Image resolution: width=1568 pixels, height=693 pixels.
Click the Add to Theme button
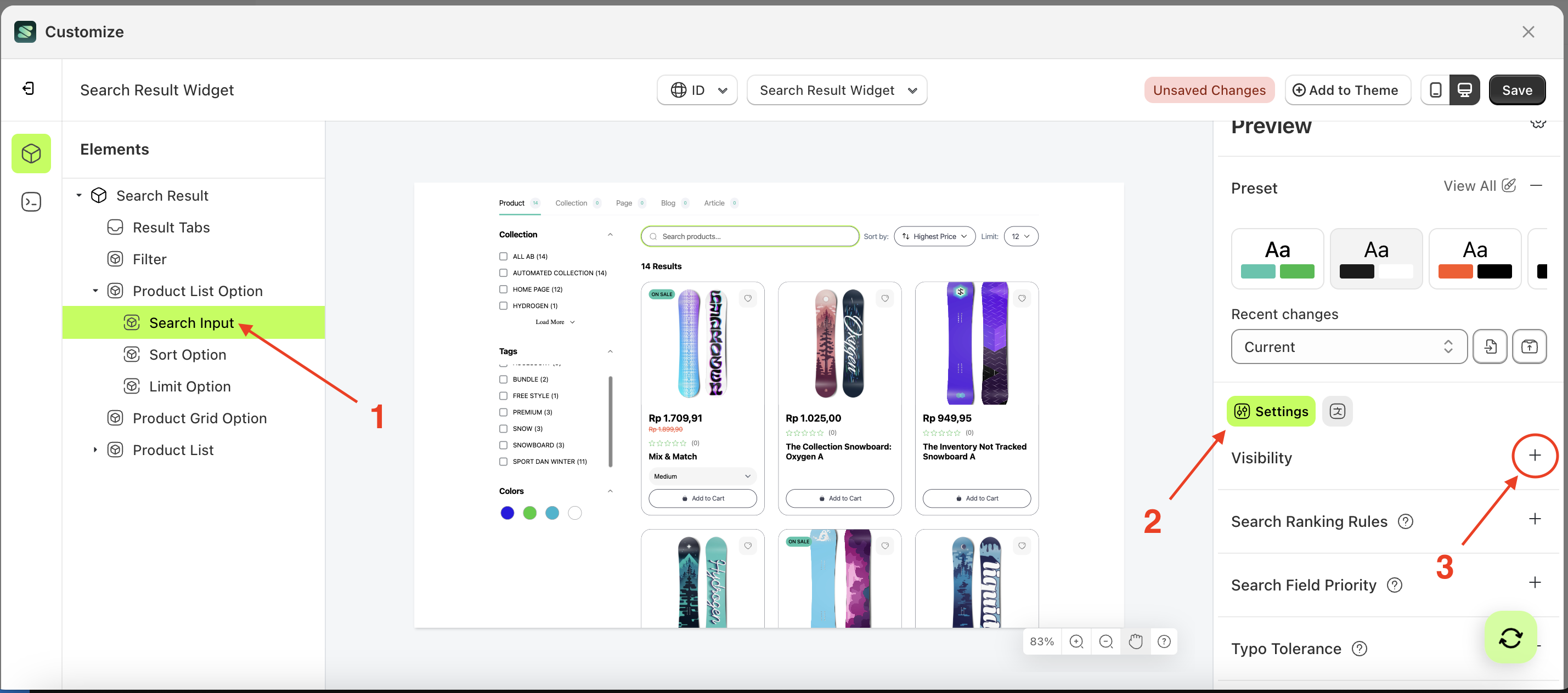tap(1347, 90)
